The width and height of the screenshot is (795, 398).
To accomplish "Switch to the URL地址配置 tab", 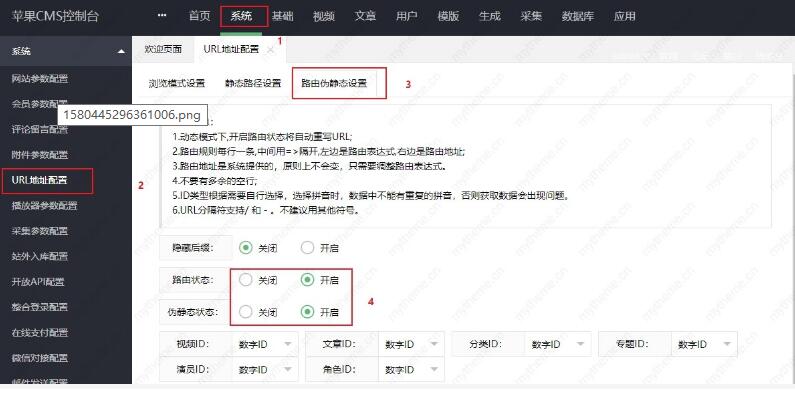I will 231,49.
